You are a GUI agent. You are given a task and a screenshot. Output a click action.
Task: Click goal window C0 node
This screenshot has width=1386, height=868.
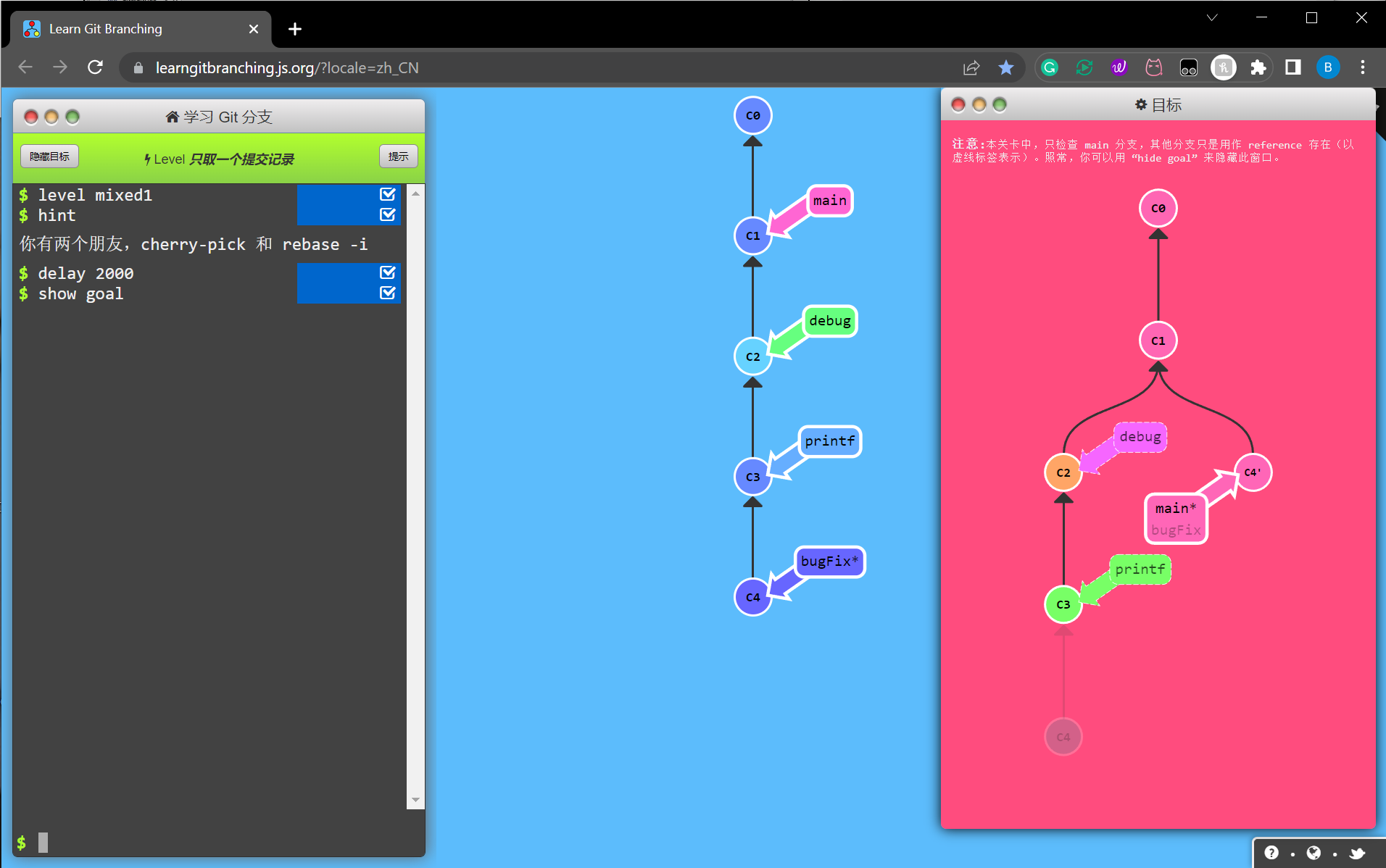pos(1158,209)
